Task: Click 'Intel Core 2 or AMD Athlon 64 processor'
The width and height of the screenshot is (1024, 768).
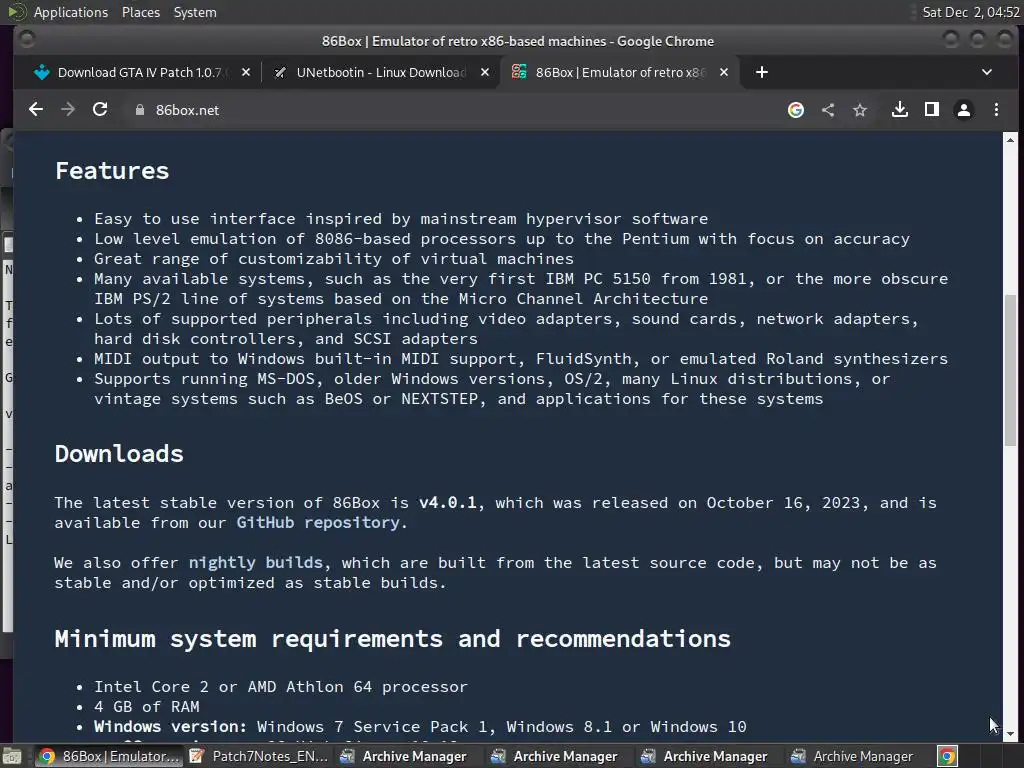Action: pos(281,687)
